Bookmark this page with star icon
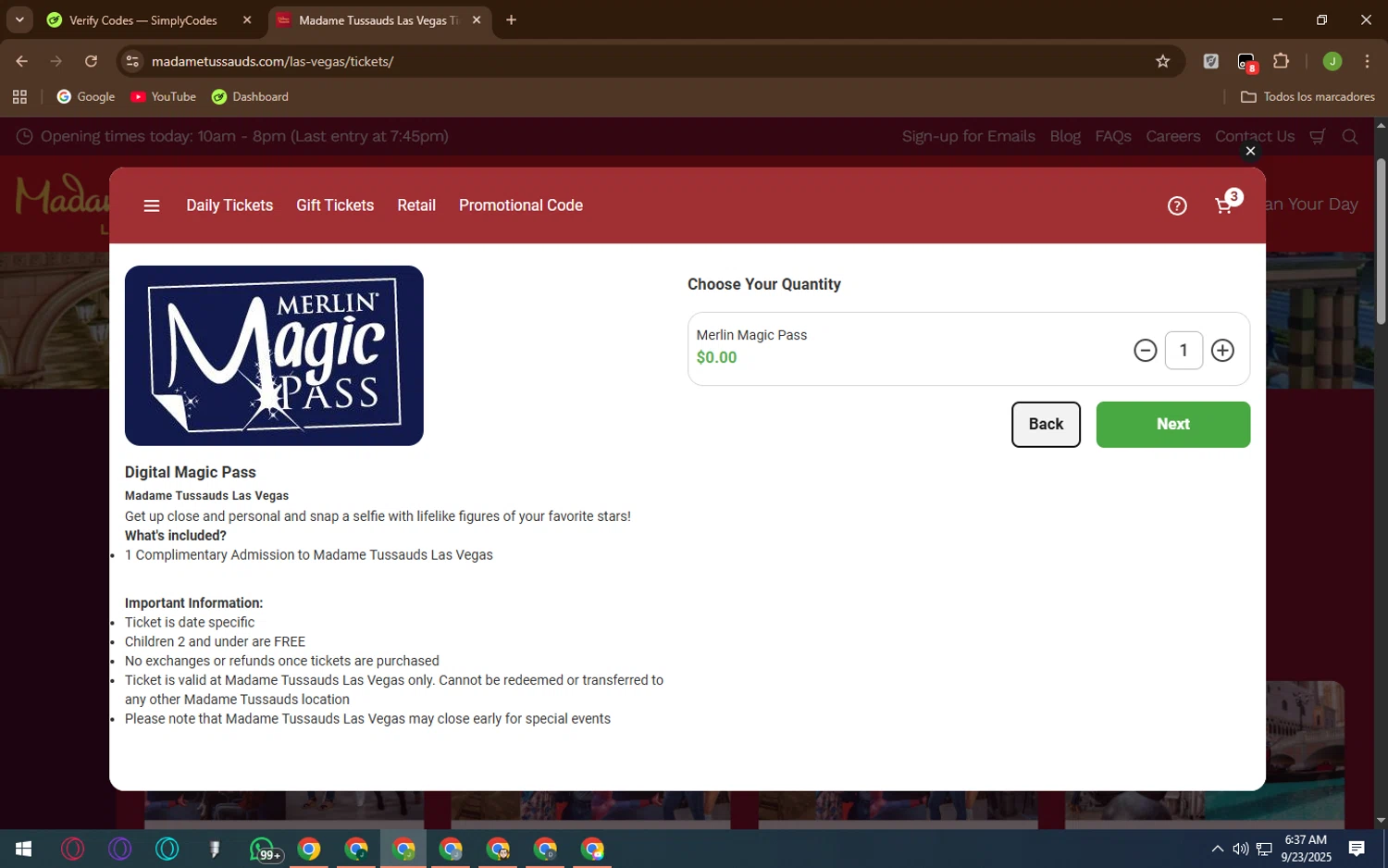The width and height of the screenshot is (1388, 868). (1163, 62)
